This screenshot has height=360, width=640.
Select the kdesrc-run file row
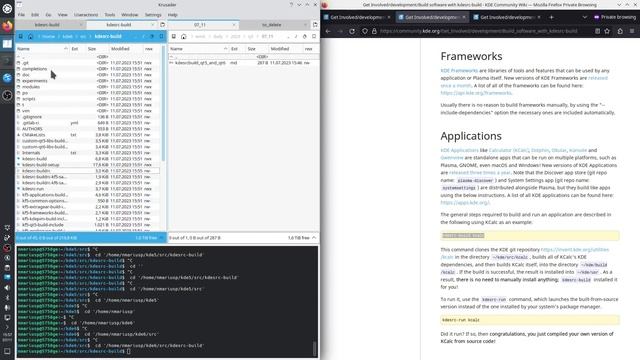point(88,189)
